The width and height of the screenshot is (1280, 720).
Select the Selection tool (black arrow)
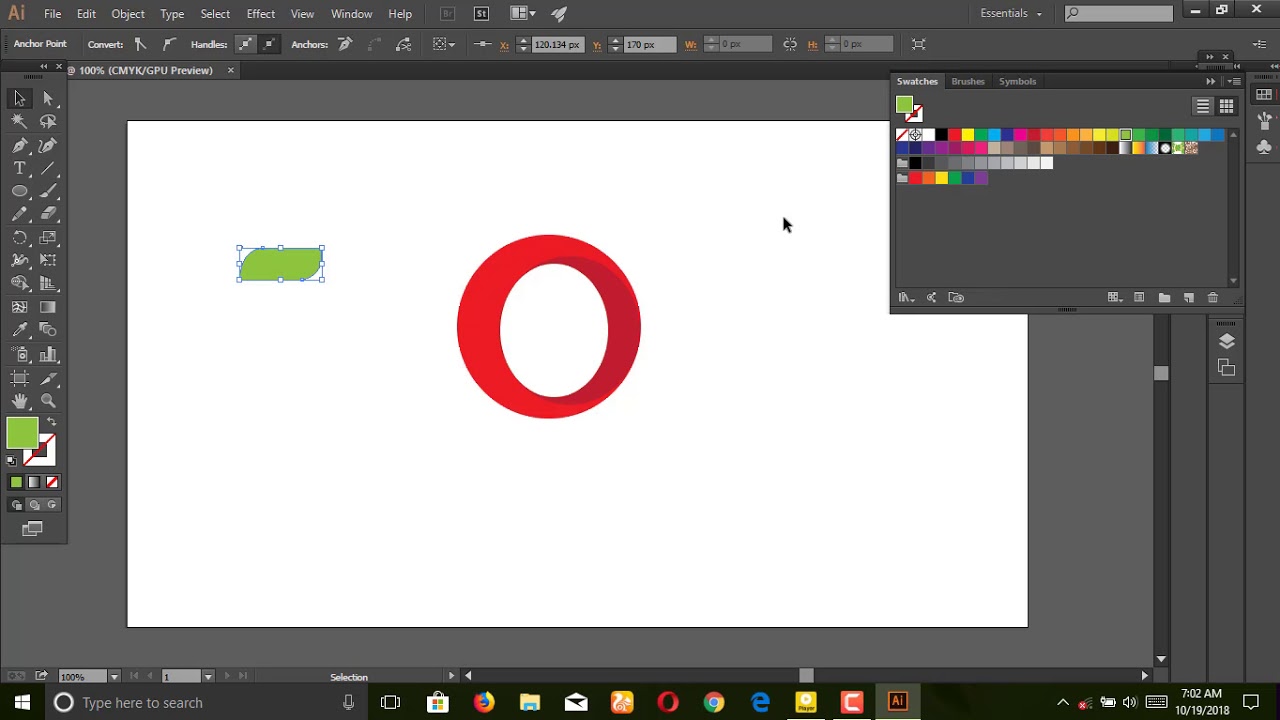pyautogui.click(x=19, y=98)
